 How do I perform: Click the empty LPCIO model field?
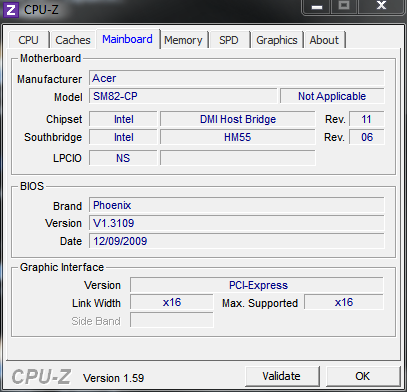(238, 158)
